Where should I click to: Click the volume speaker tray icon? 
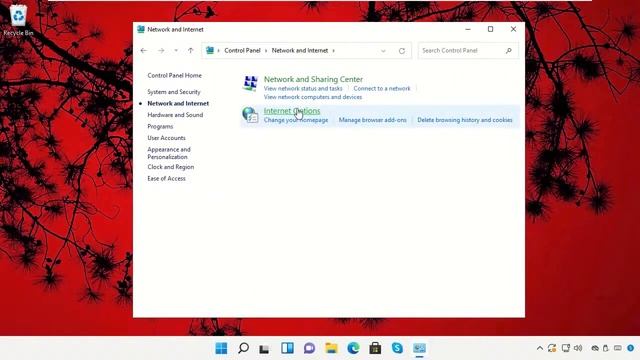pos(578,348)
